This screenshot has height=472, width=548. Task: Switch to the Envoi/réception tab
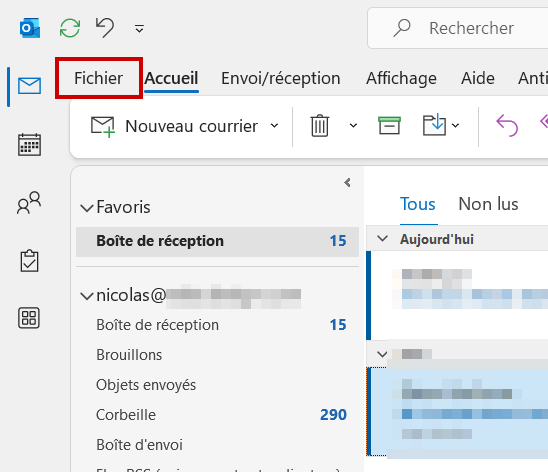click(281, 78)
